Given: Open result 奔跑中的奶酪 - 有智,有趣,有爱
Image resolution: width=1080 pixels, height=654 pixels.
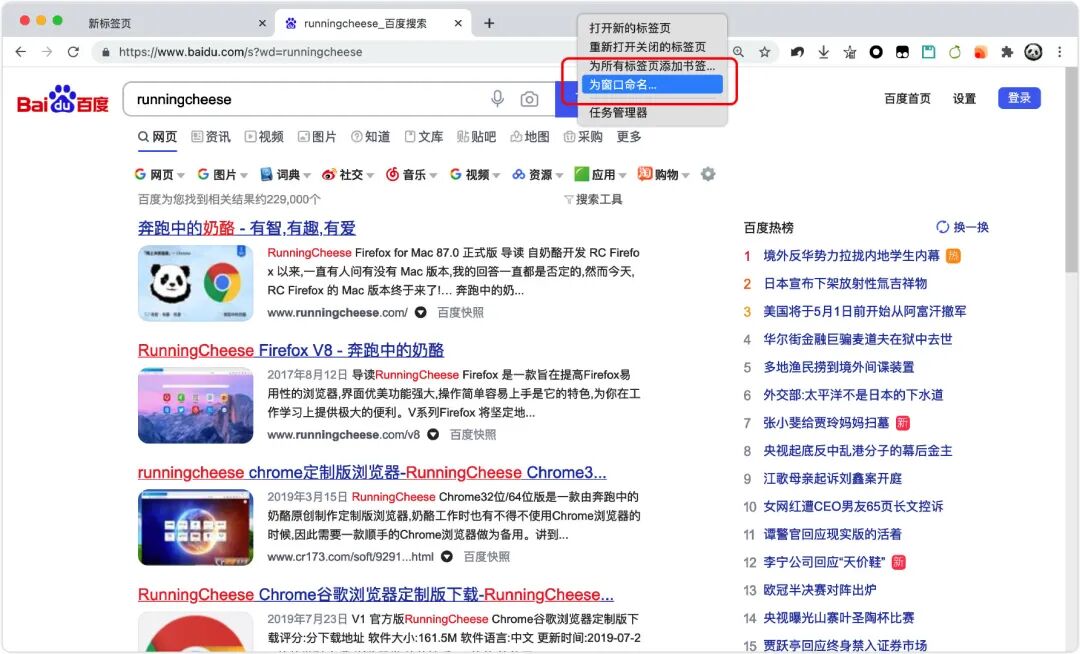Looking at the screenshot, I should [247, 228].
